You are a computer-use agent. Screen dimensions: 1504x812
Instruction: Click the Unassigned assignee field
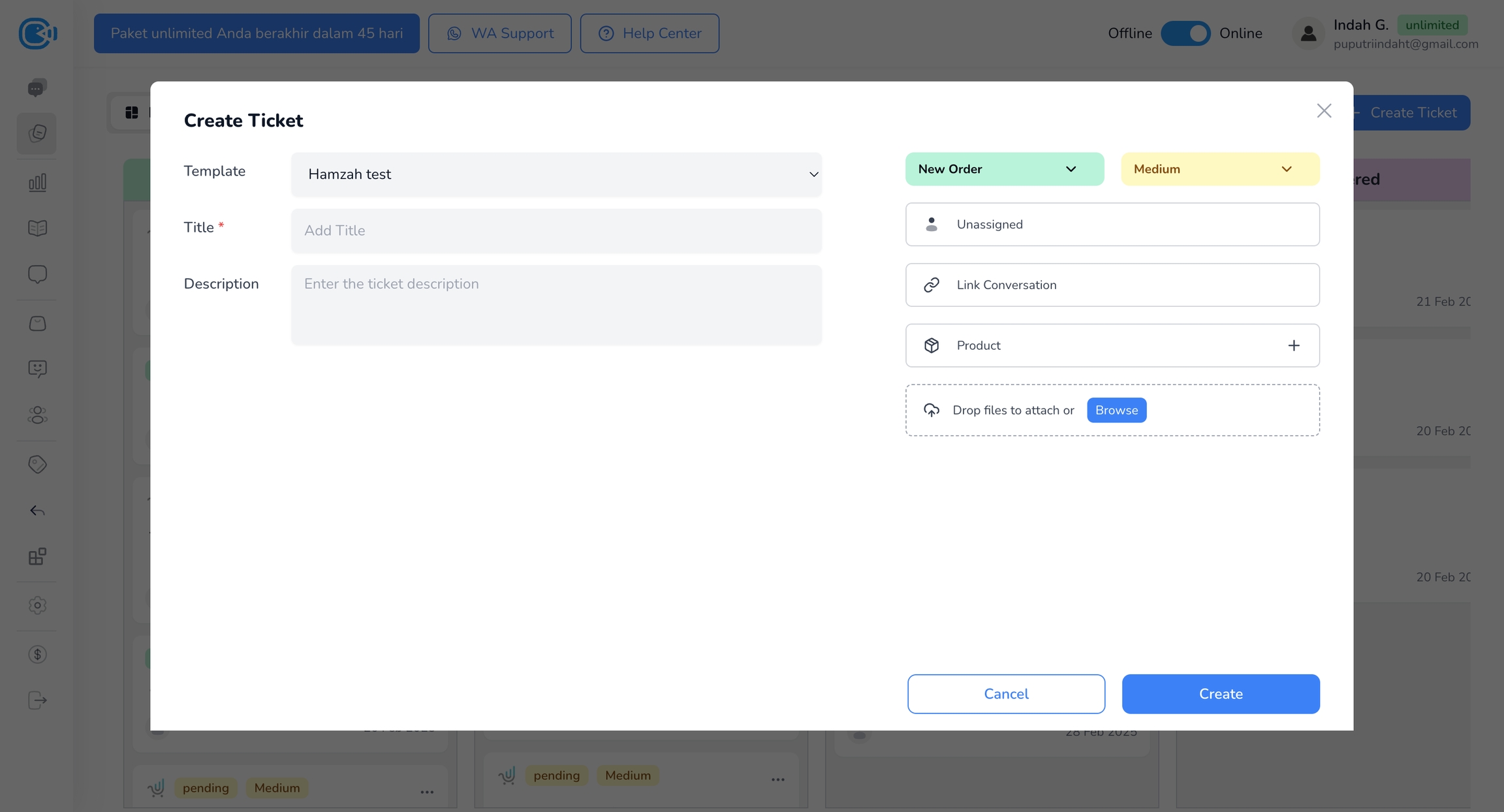[x=1112, y=225]
